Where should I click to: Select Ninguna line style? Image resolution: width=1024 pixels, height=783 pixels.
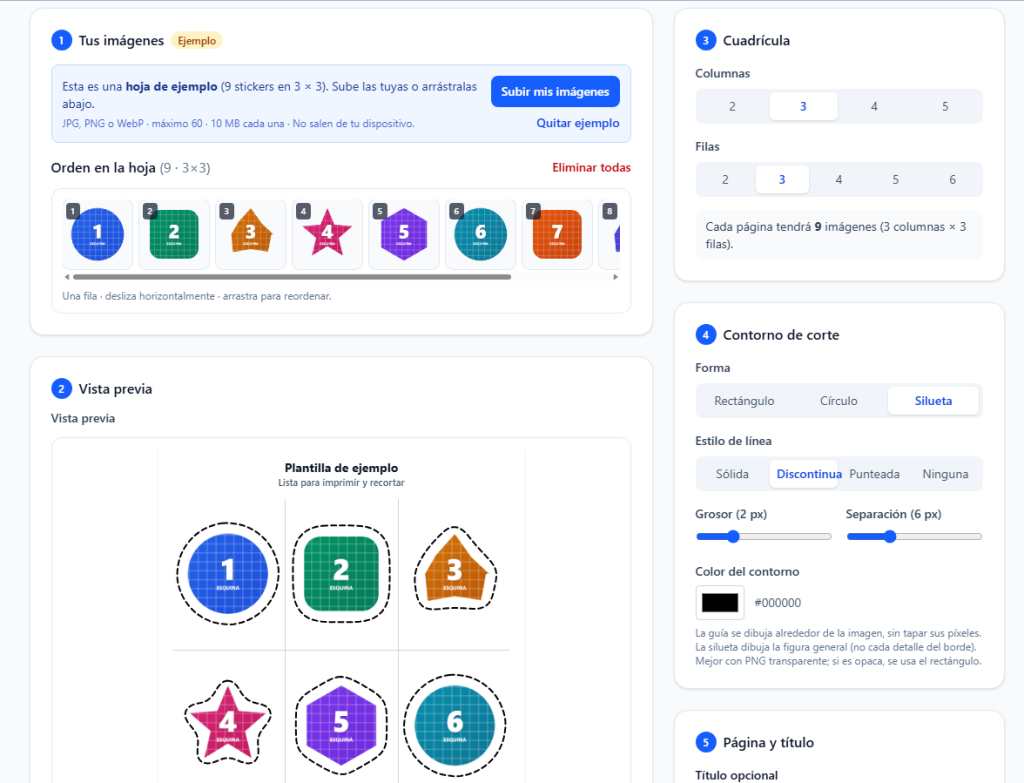[x=945, y=474]
